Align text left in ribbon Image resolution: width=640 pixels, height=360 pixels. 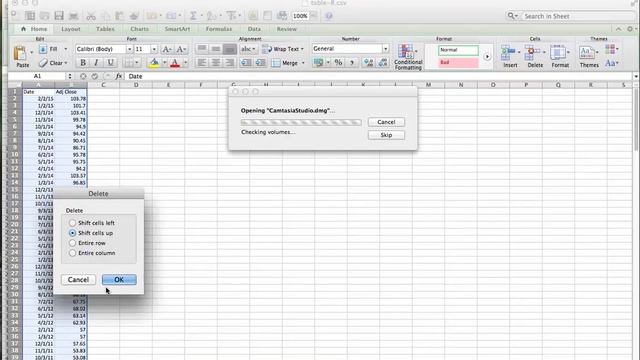click(x=201, y=63)
